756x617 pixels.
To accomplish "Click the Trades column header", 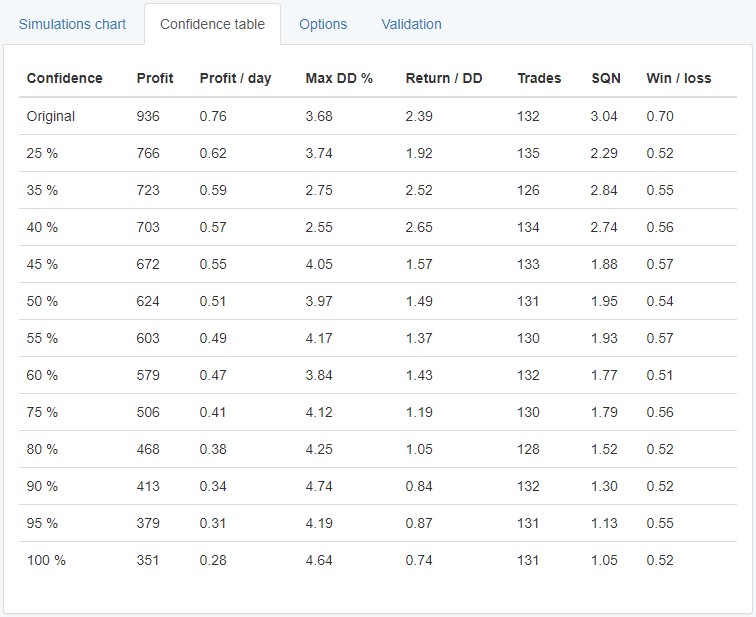I will [539, 78].
